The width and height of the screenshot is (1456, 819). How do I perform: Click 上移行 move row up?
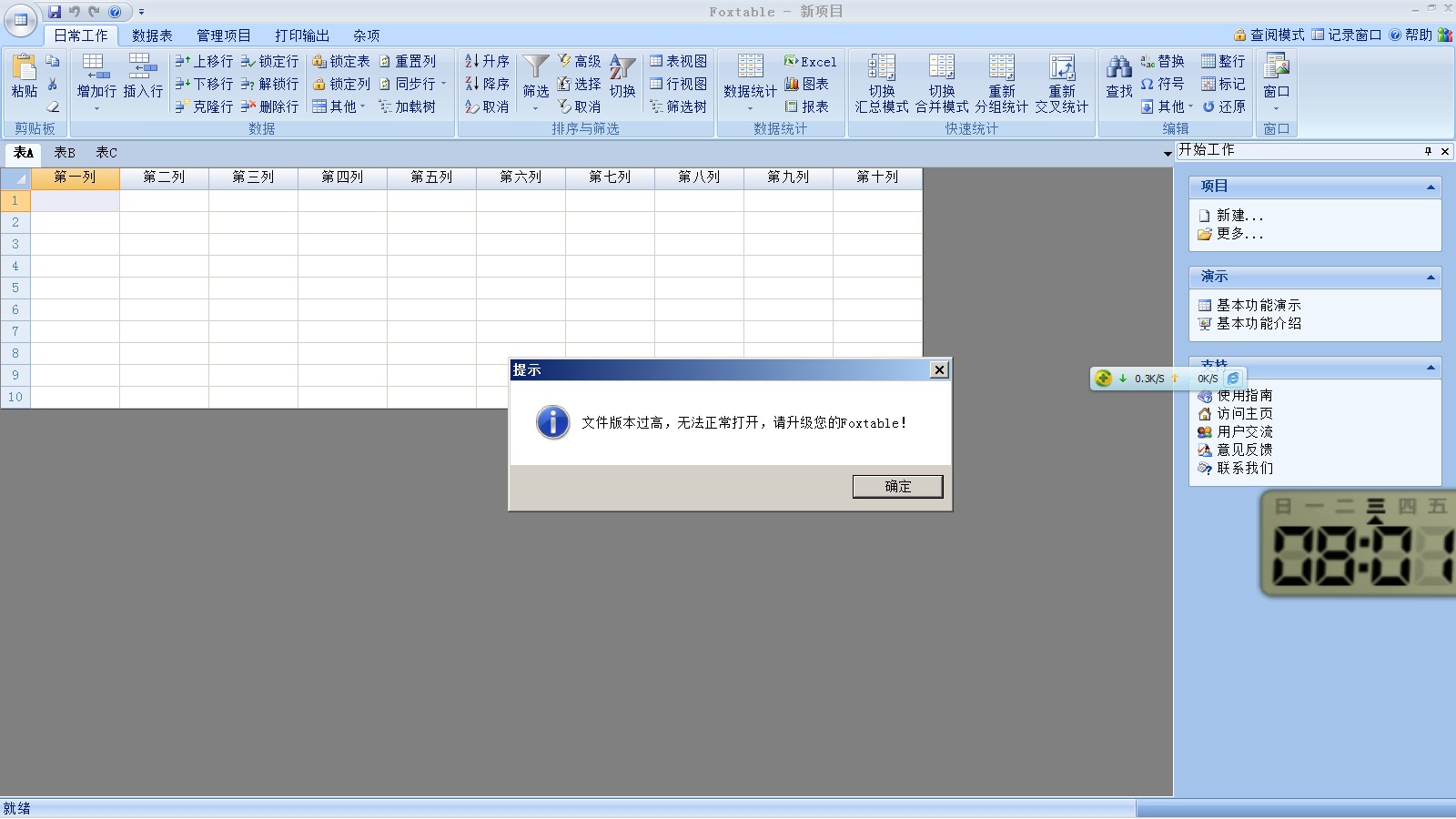coord(204,61)
